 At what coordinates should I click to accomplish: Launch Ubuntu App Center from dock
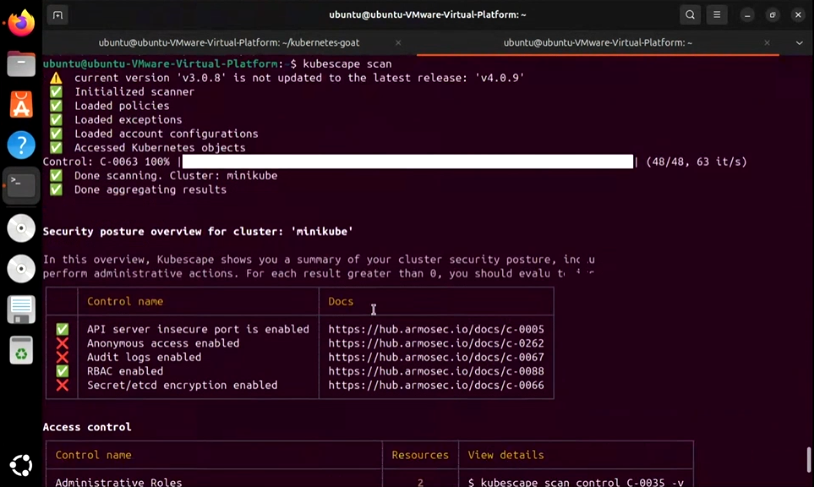pos(21,104)
